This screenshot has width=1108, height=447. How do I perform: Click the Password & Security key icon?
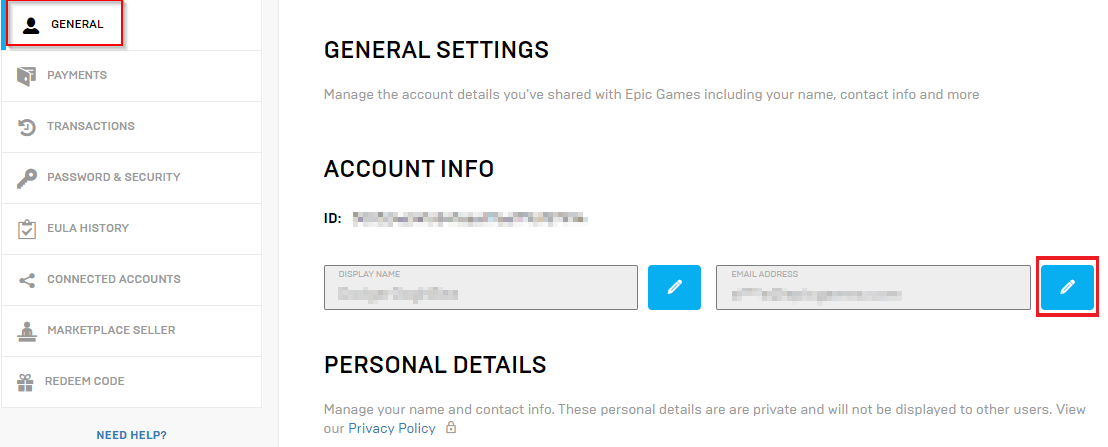27,178
